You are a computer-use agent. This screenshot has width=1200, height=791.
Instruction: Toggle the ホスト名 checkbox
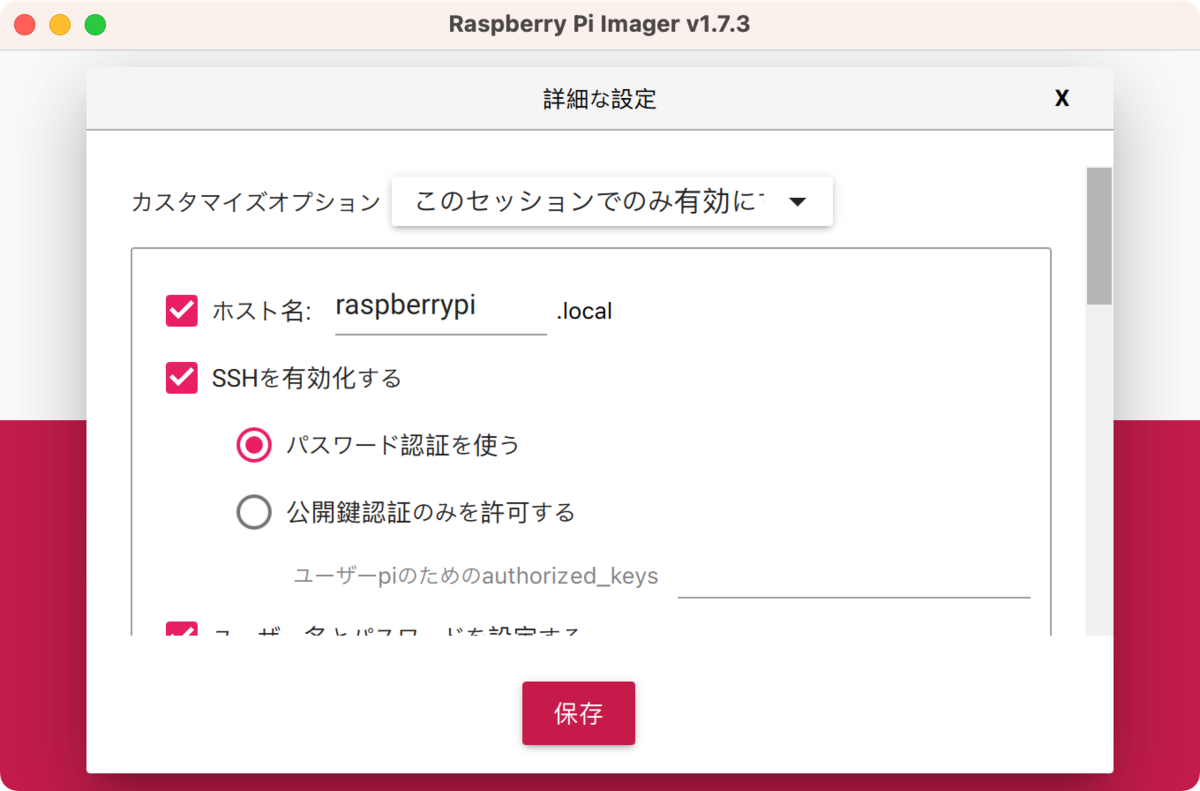click(182, 311)
